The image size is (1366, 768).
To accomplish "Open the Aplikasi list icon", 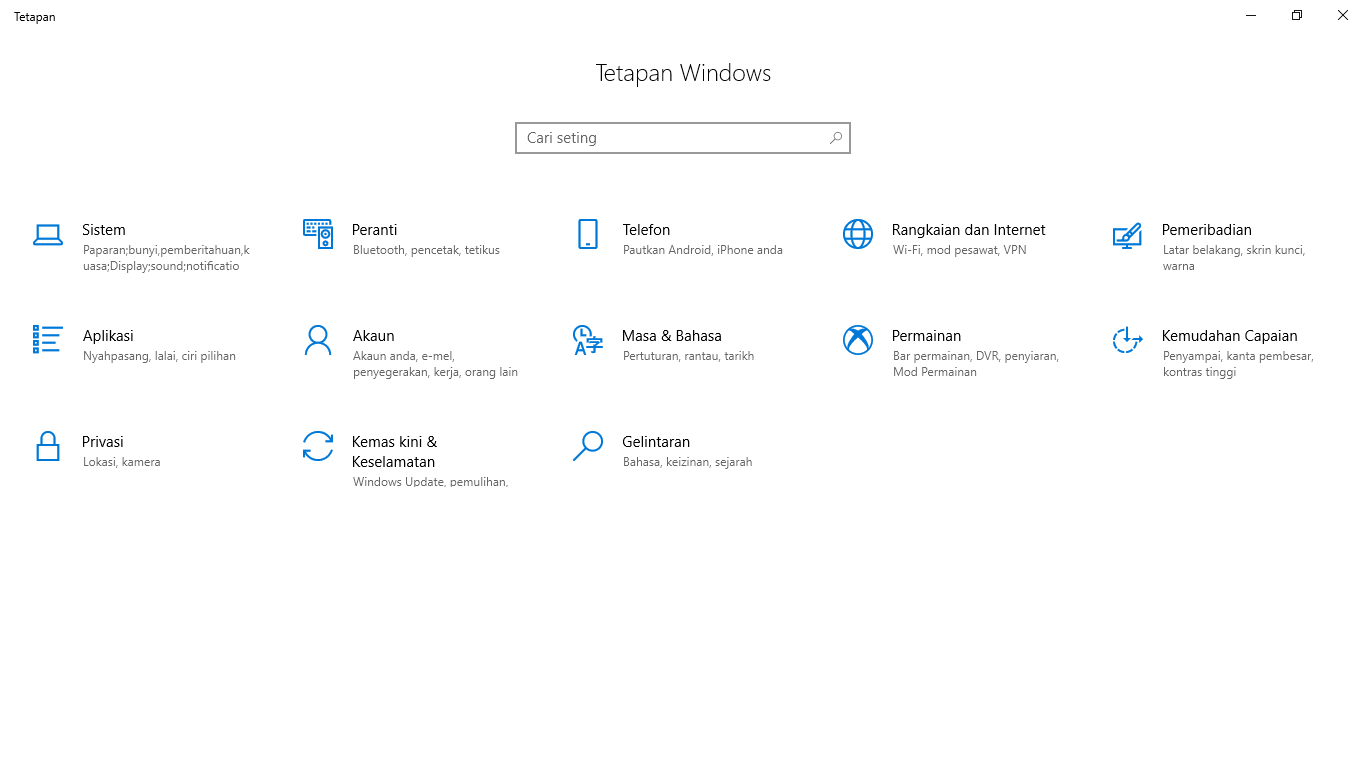I will tap(48, 340).
